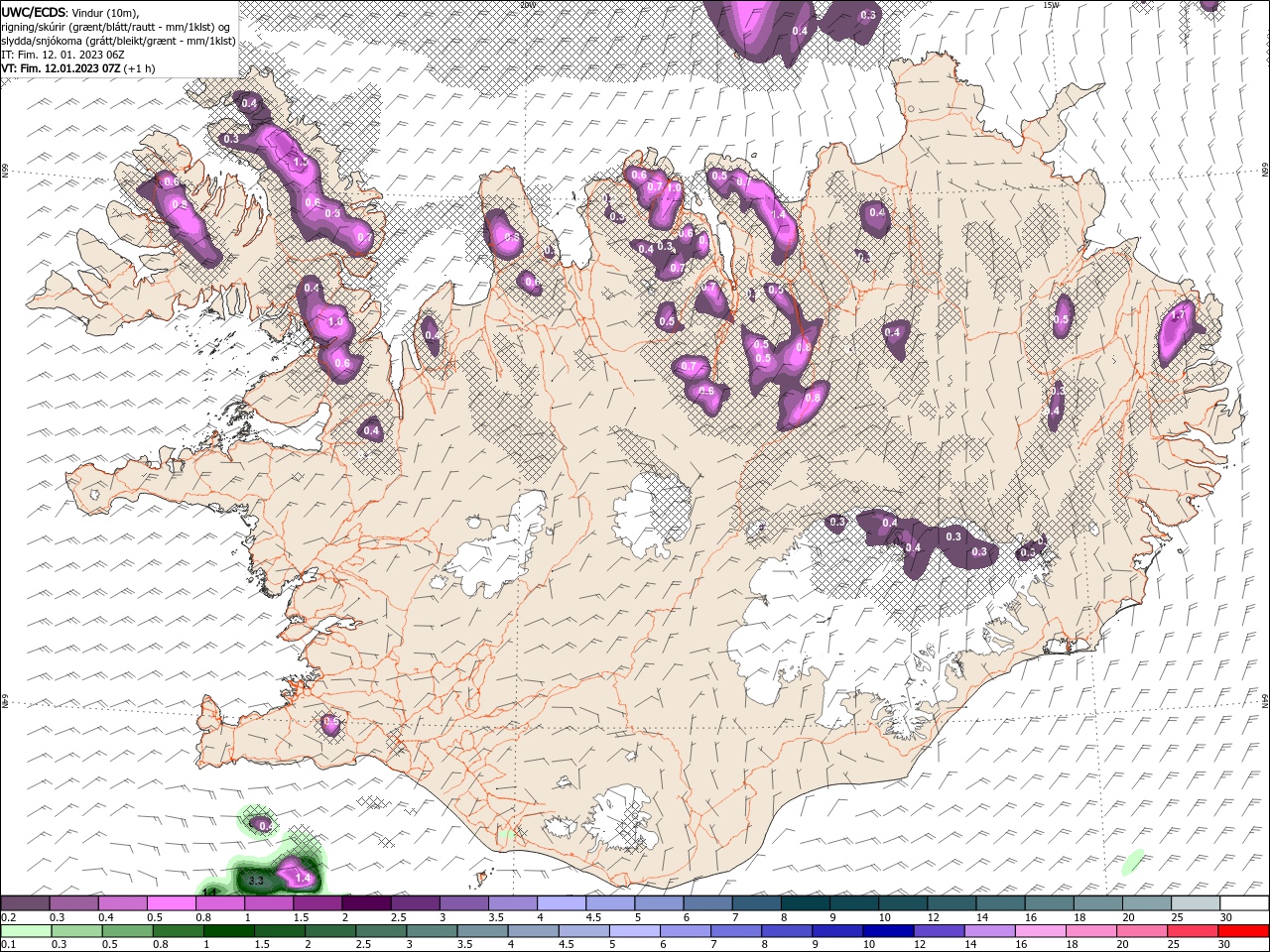Viewport: 1270px width, 952px height.
Task: Pick lower scale swatch above the 10 label
Action: coord(888,931)
